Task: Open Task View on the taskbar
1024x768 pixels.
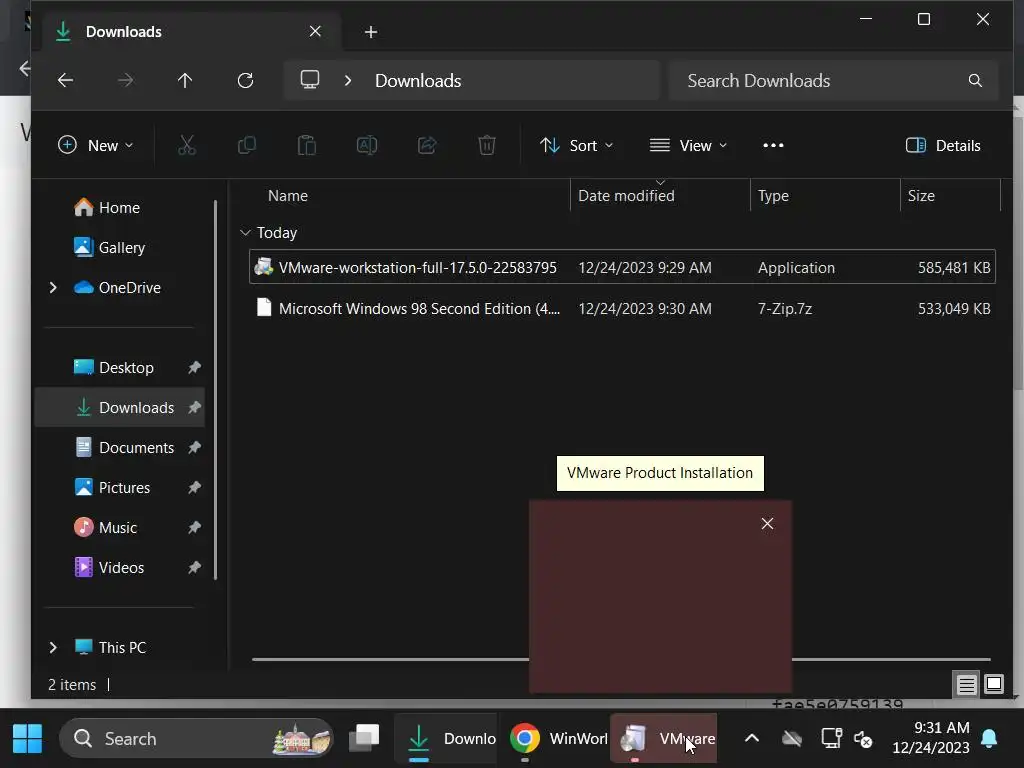Action: [364, 739]
